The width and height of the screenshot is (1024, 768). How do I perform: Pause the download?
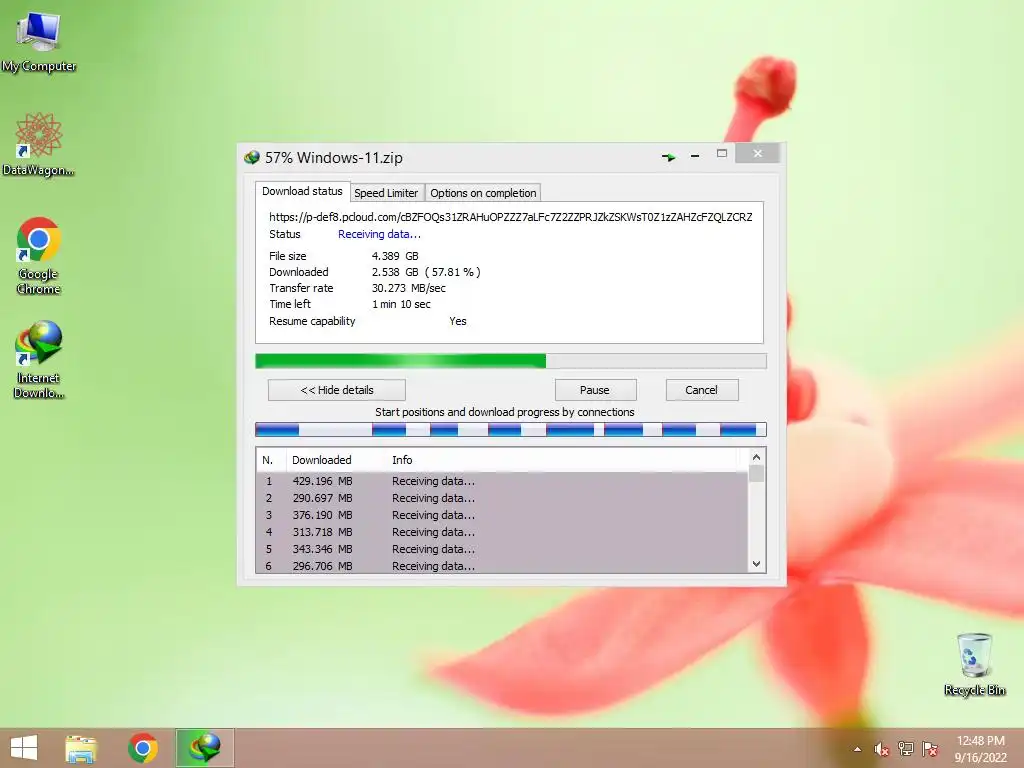click(595, 390)
